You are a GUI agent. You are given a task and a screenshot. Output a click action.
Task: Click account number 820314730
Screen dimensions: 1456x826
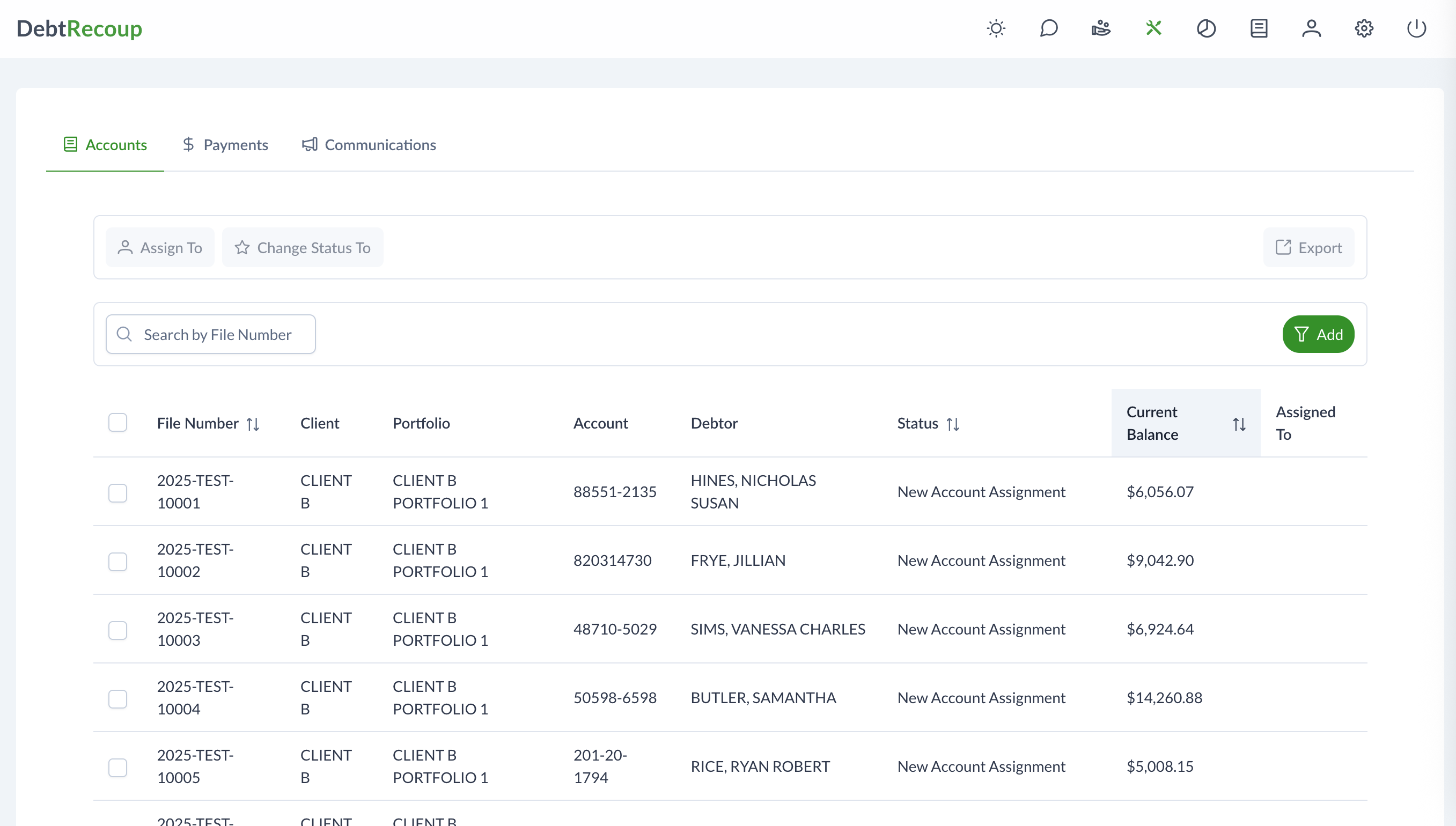pyautogui.click(x=612, y=560)
